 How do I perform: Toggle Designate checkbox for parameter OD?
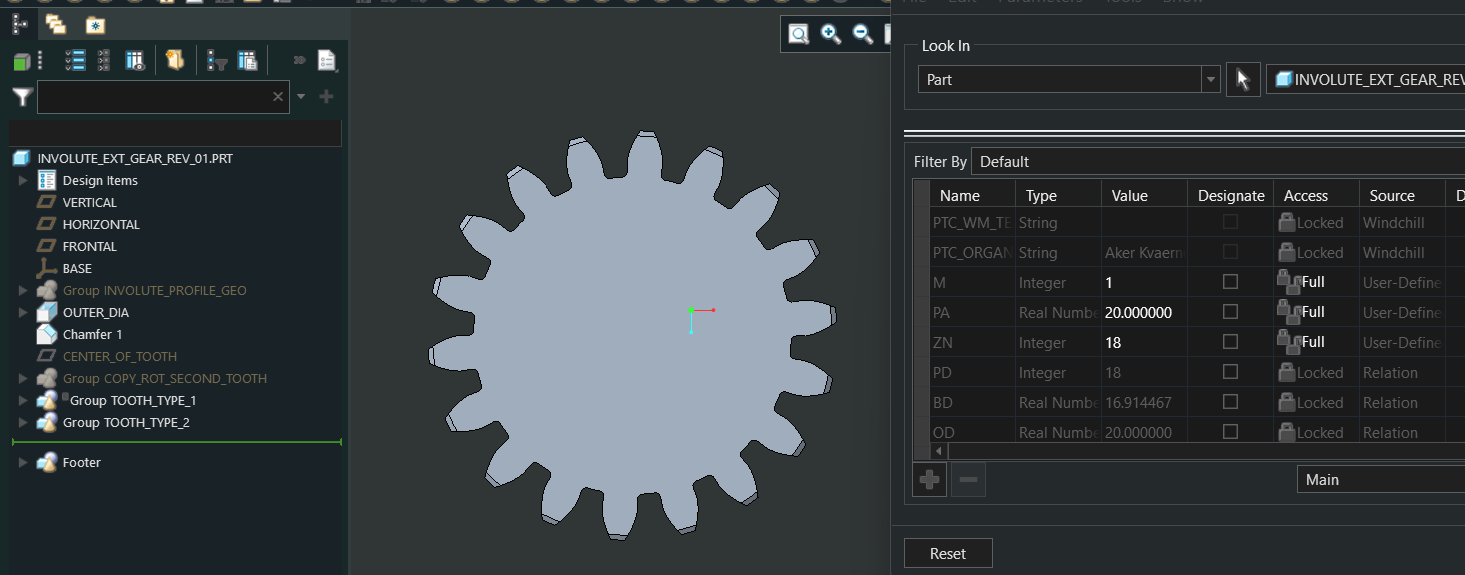[1230, 432]
